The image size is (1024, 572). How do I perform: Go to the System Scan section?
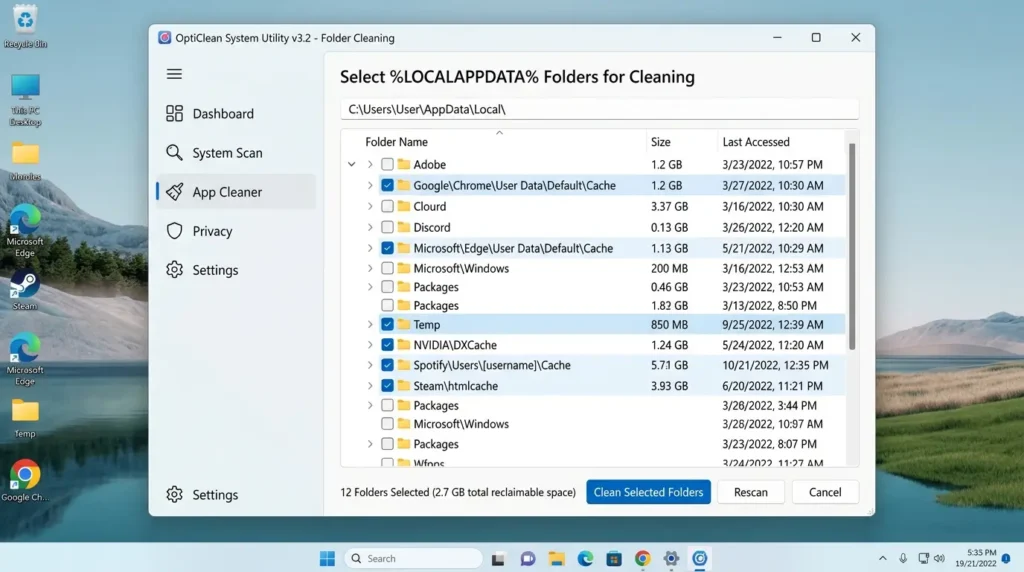(236, 153)
